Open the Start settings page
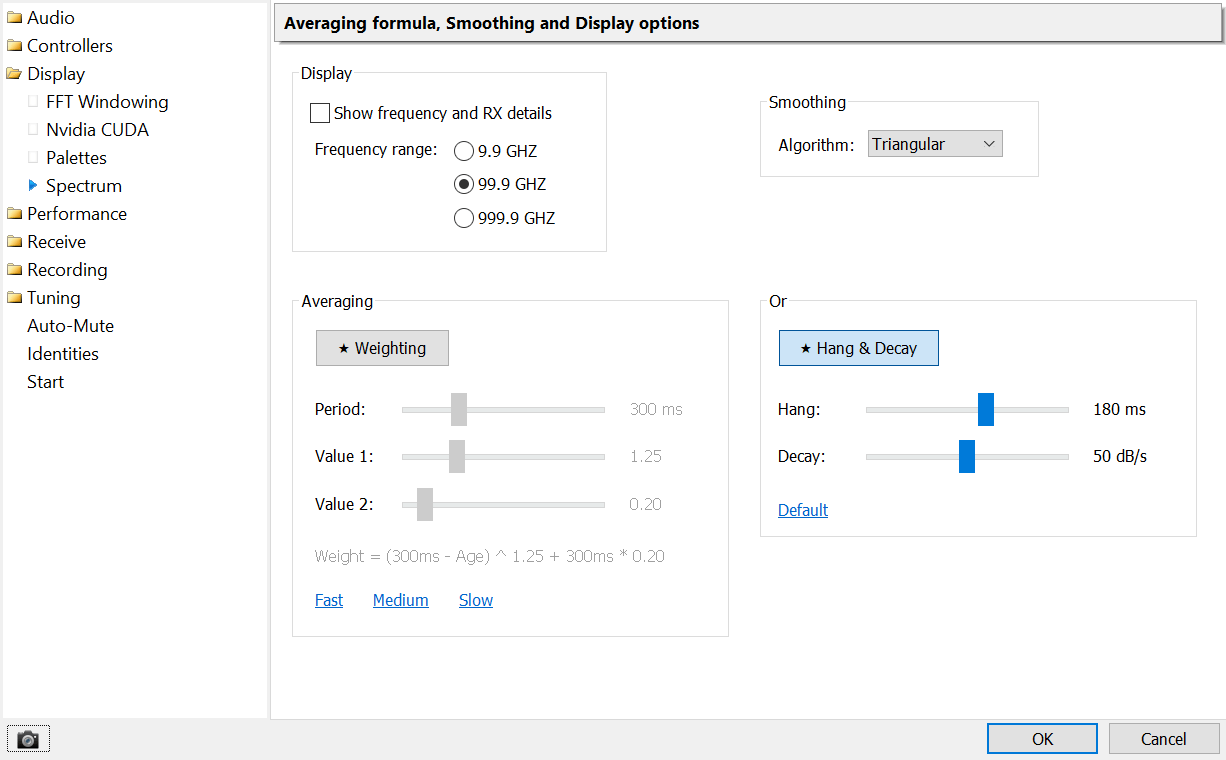This screenshot has width=1226, height=760. [x=45, y=382]
